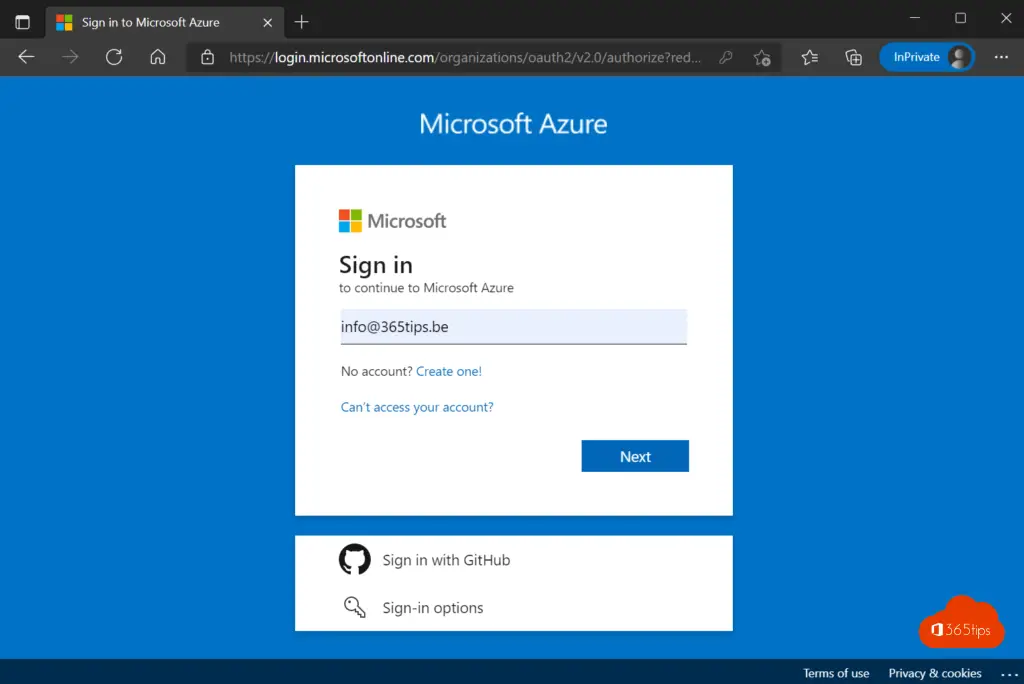Click the browser Back arrow
Screen dimensions: 1024x684
(26, 57)
